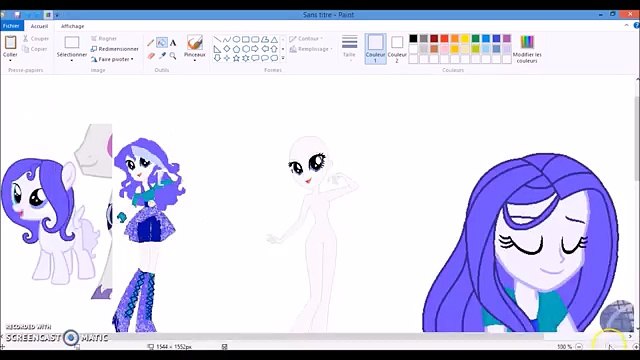This screenshot has height=360, width=640.
Task: Choose the Hexagon shape
Action: pos(246,49)
